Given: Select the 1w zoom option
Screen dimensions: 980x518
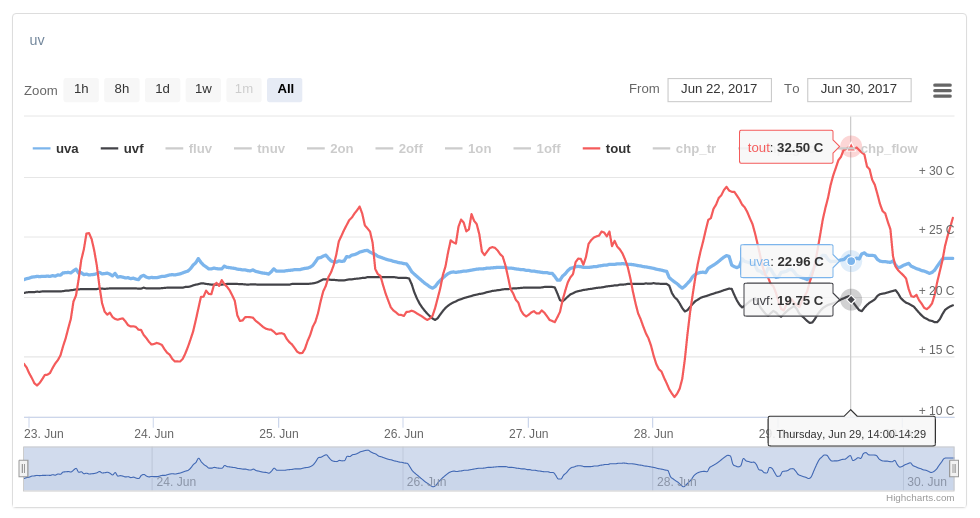Looking at the screenshot, I should tap(203, 90).
